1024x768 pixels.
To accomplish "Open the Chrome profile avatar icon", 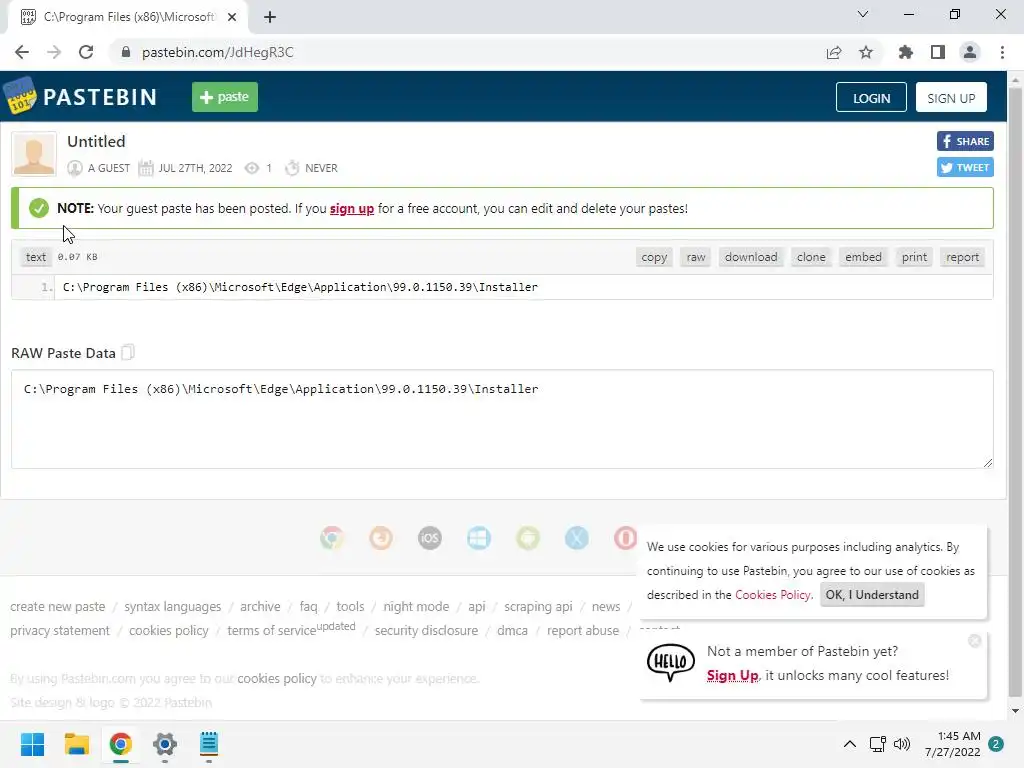I will click(970, 52).
